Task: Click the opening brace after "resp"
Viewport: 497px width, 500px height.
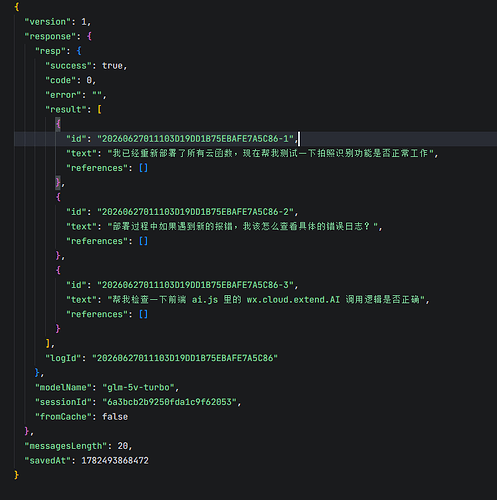Action: click(x=79, y=51)
